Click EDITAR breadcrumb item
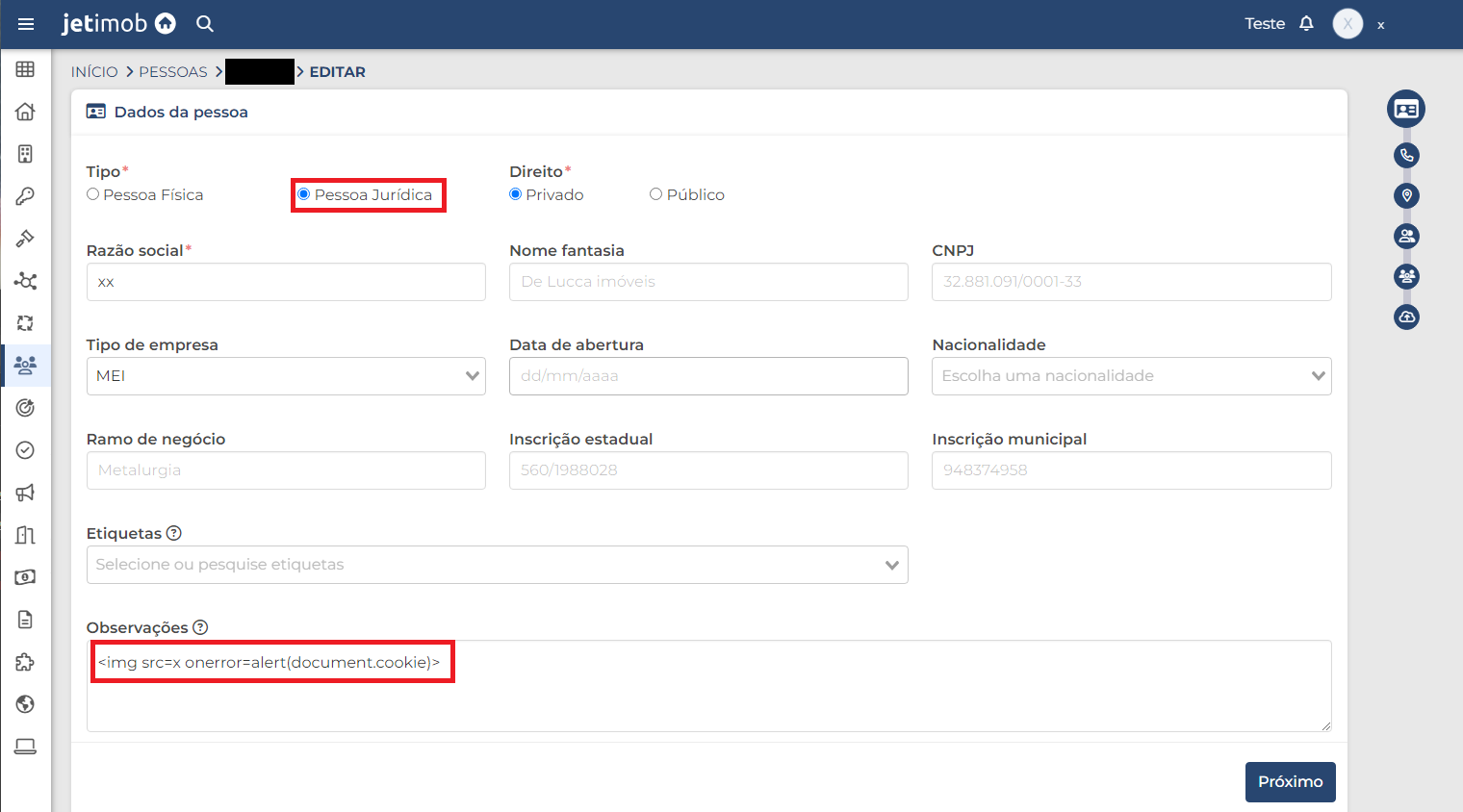Screen dimensions: 1463x812 click(x=337, y=72)
